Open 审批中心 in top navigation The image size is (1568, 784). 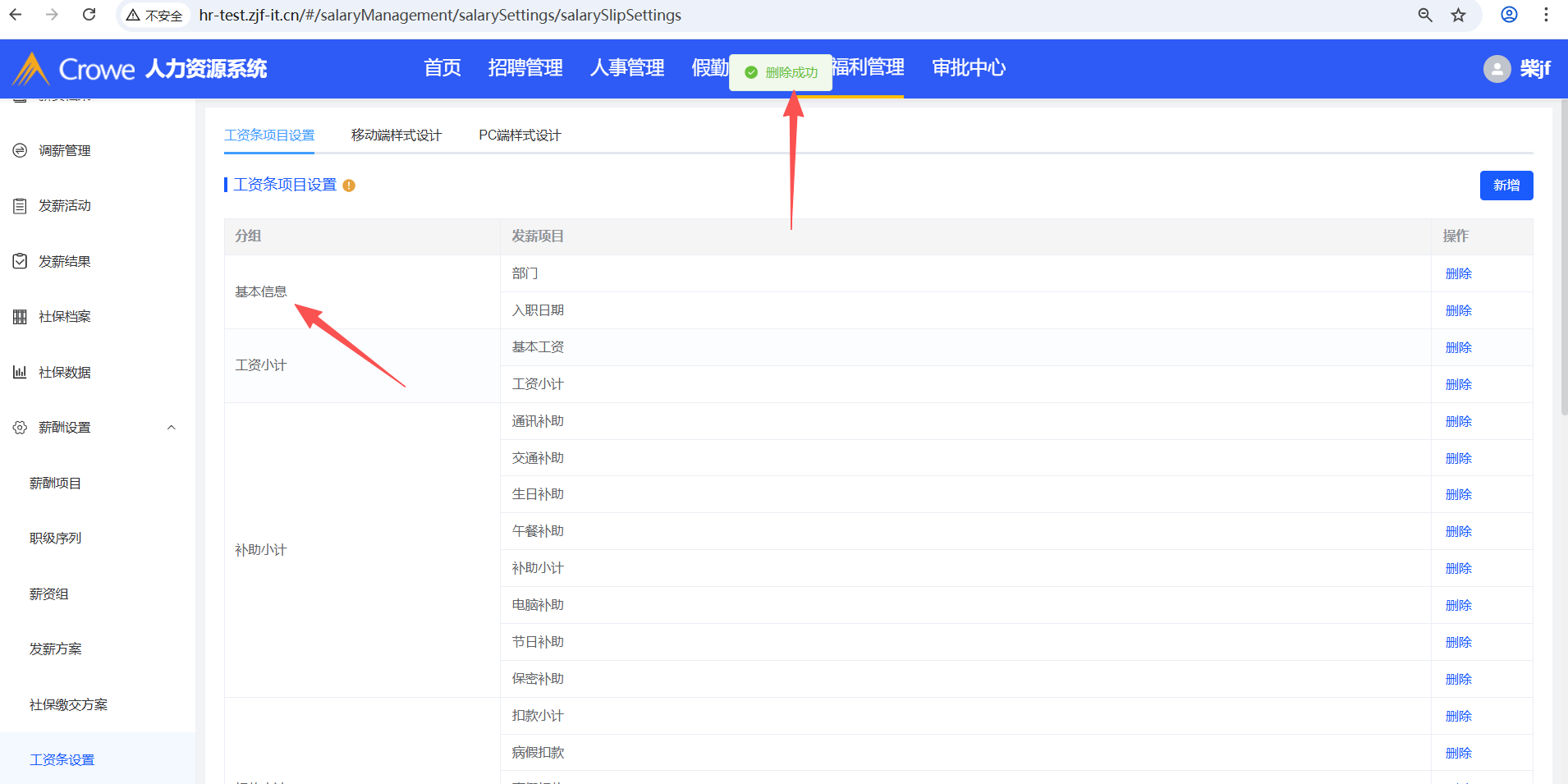click(969, 68)
